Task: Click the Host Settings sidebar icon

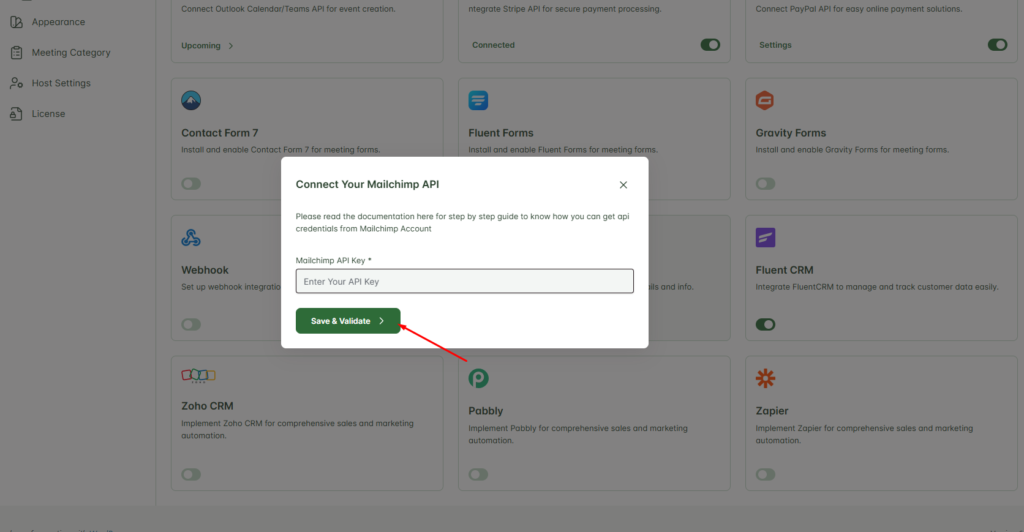Action: (16, 83)
